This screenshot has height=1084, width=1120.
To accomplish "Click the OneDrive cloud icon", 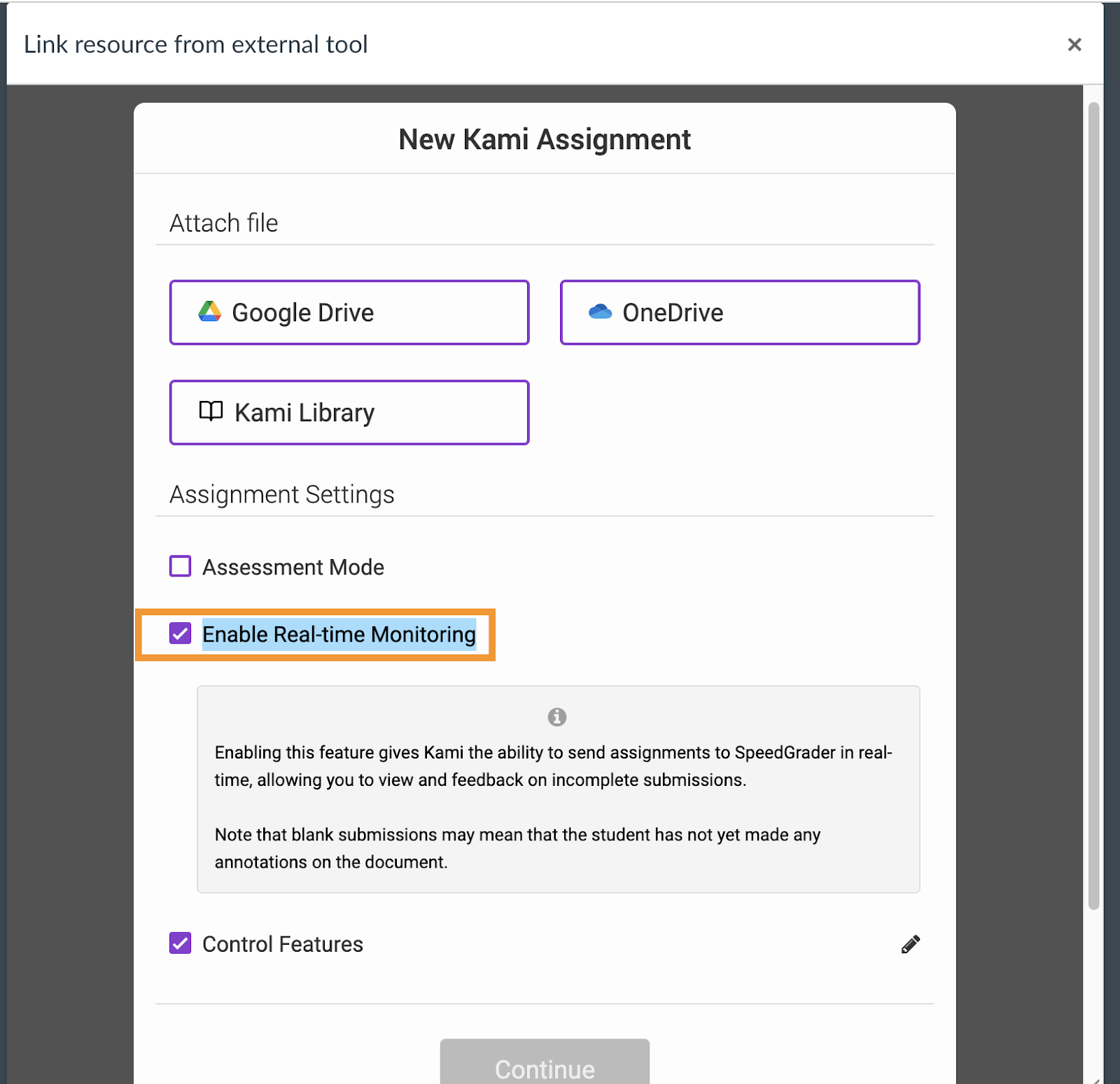I will [x=600, y=311].
